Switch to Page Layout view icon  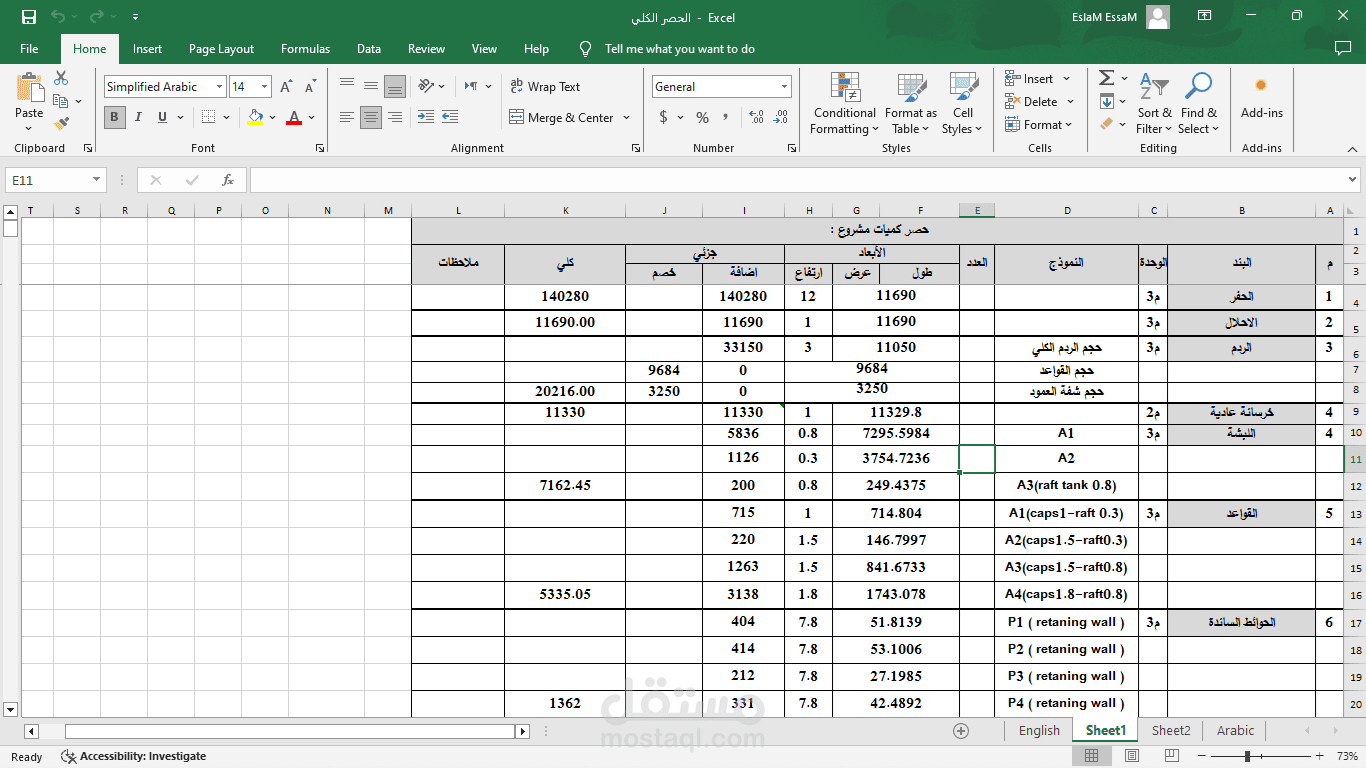(1131, 756)
